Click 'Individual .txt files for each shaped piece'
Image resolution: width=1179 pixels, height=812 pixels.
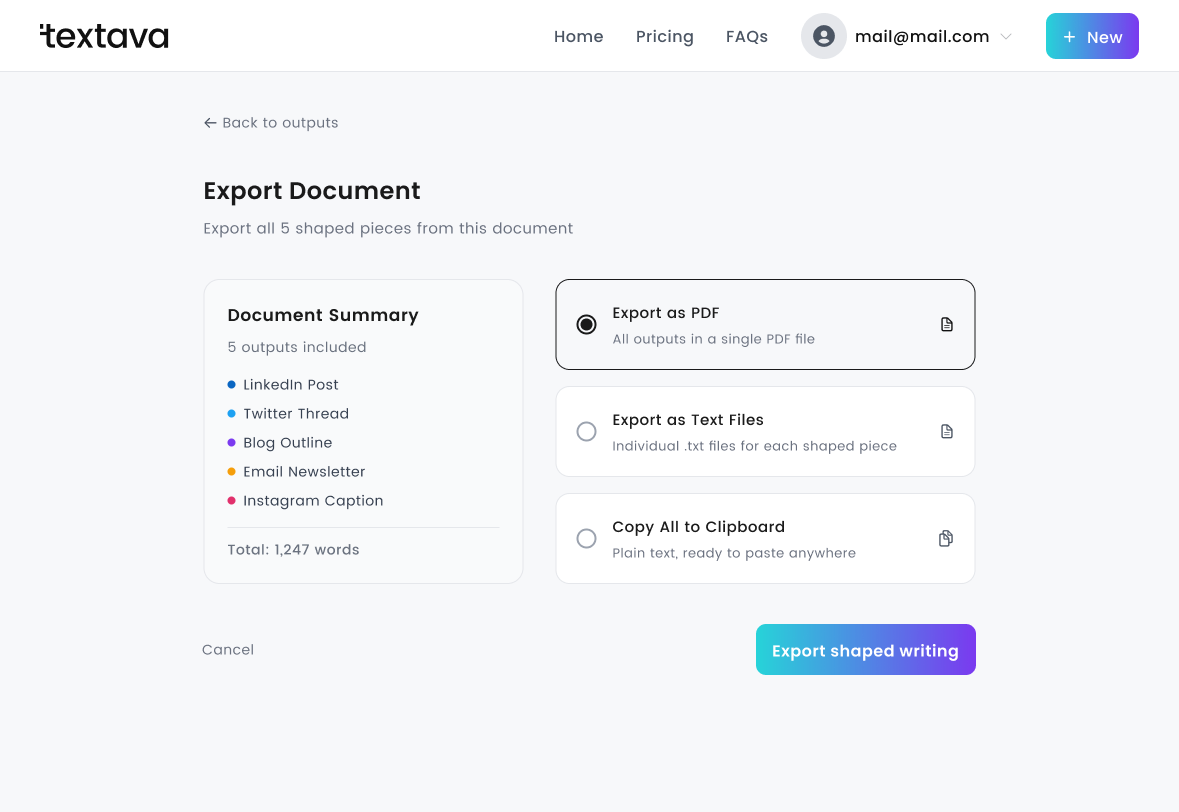click(754, 446)
